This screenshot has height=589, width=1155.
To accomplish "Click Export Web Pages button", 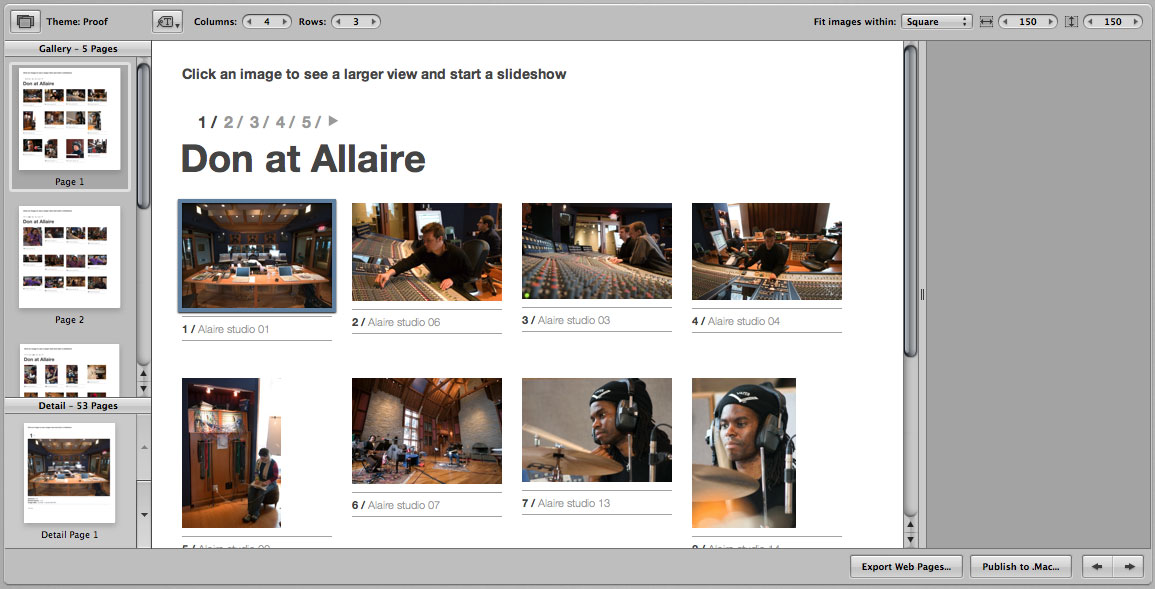I will (906, 566).
